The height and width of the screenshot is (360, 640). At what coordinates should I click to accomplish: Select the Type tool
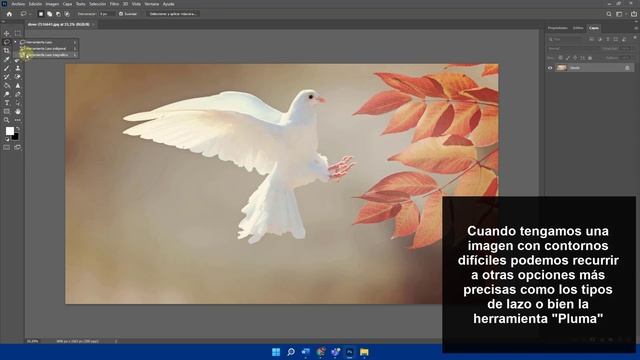[7, 103]
